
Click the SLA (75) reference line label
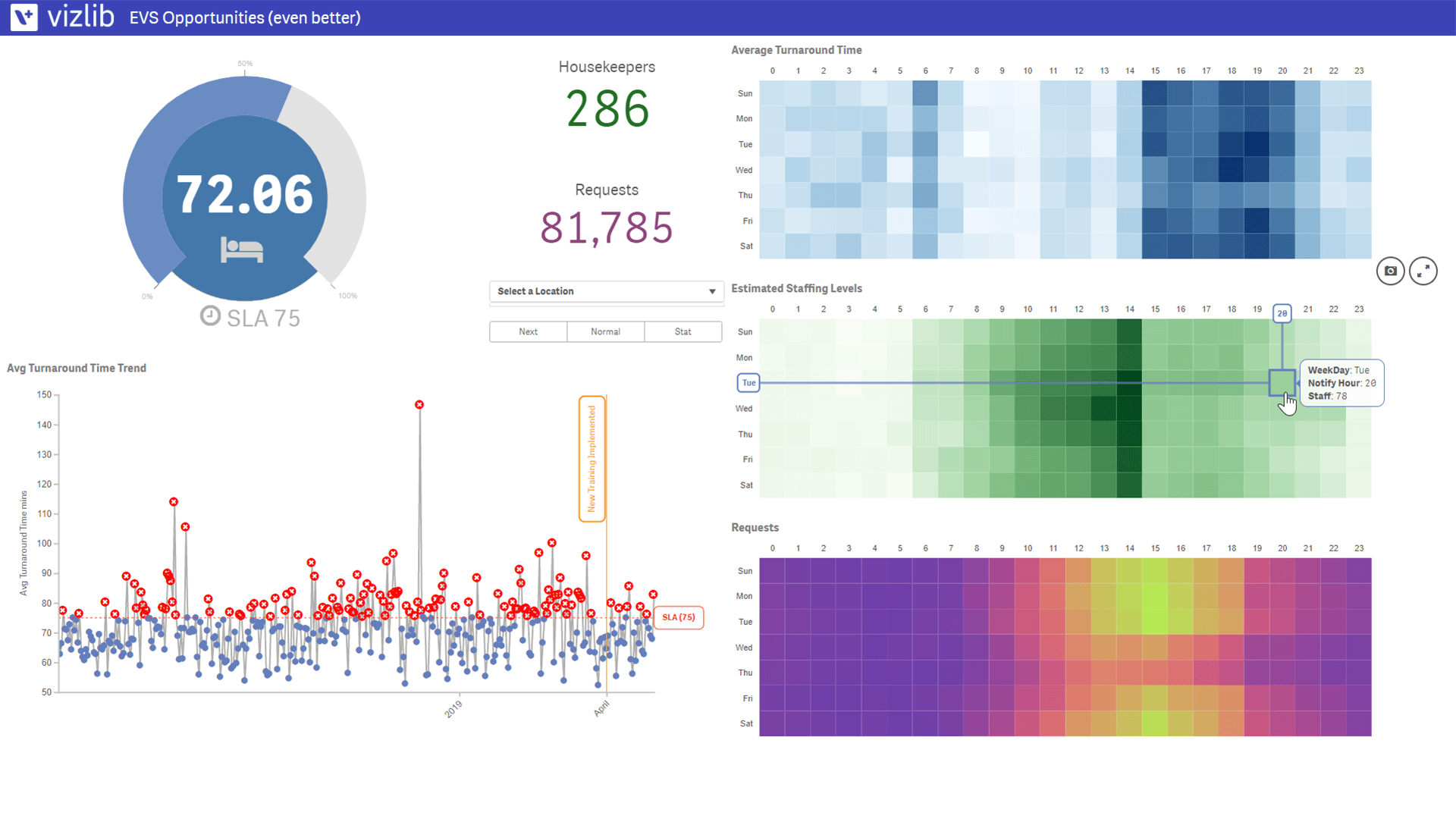(x=679, y=617)
